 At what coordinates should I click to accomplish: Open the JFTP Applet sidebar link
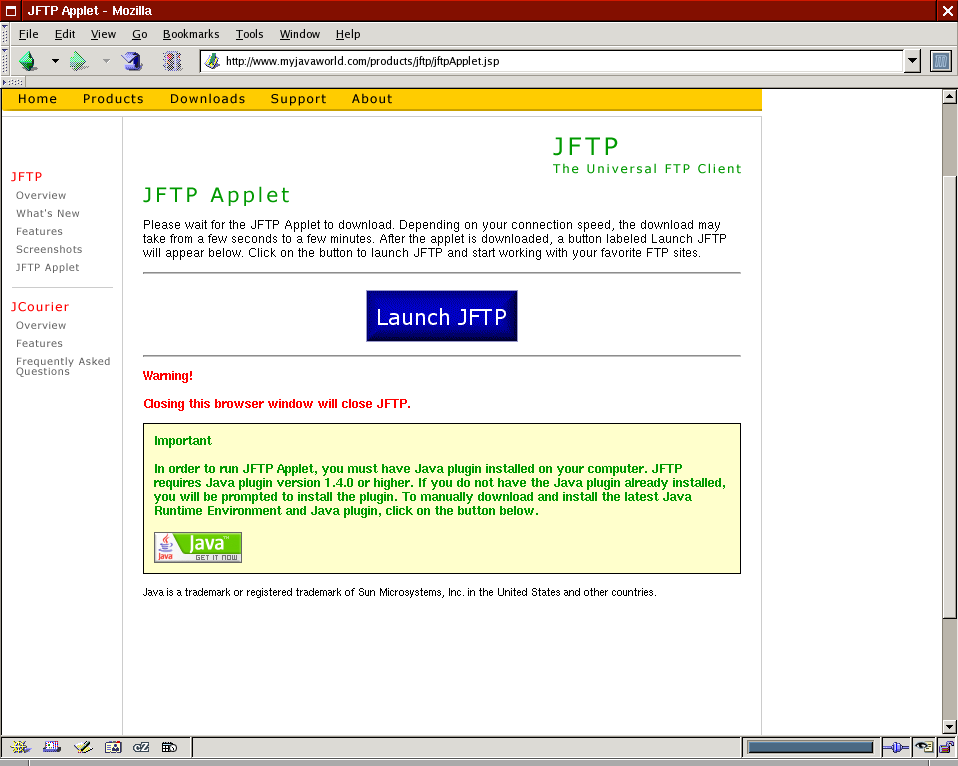(x=47, y=268)
